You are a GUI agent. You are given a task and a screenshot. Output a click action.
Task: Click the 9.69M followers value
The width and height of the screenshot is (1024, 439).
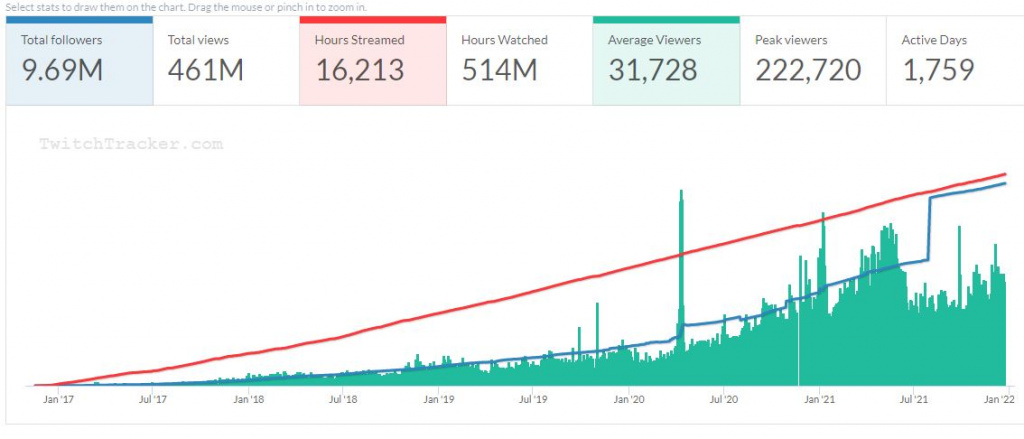pyautogui.click(x=63, y=71)
